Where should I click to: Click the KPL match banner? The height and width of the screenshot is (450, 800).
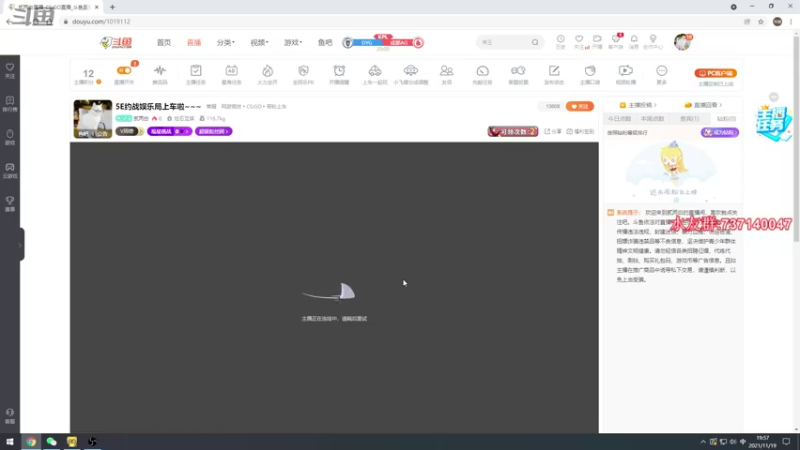(x=383, y=42)
